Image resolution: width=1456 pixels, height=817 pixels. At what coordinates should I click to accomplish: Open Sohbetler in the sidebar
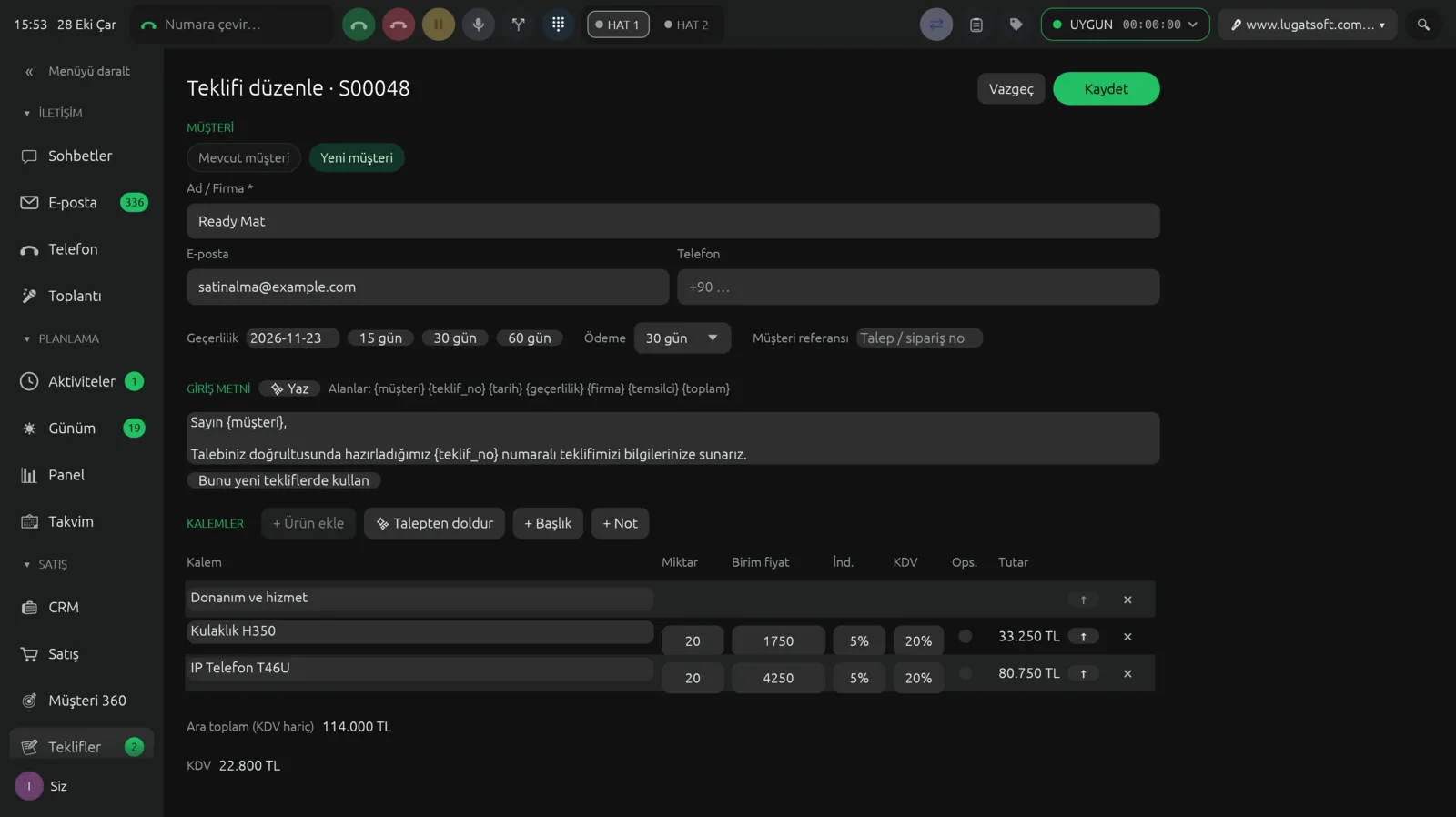[82, 156]
